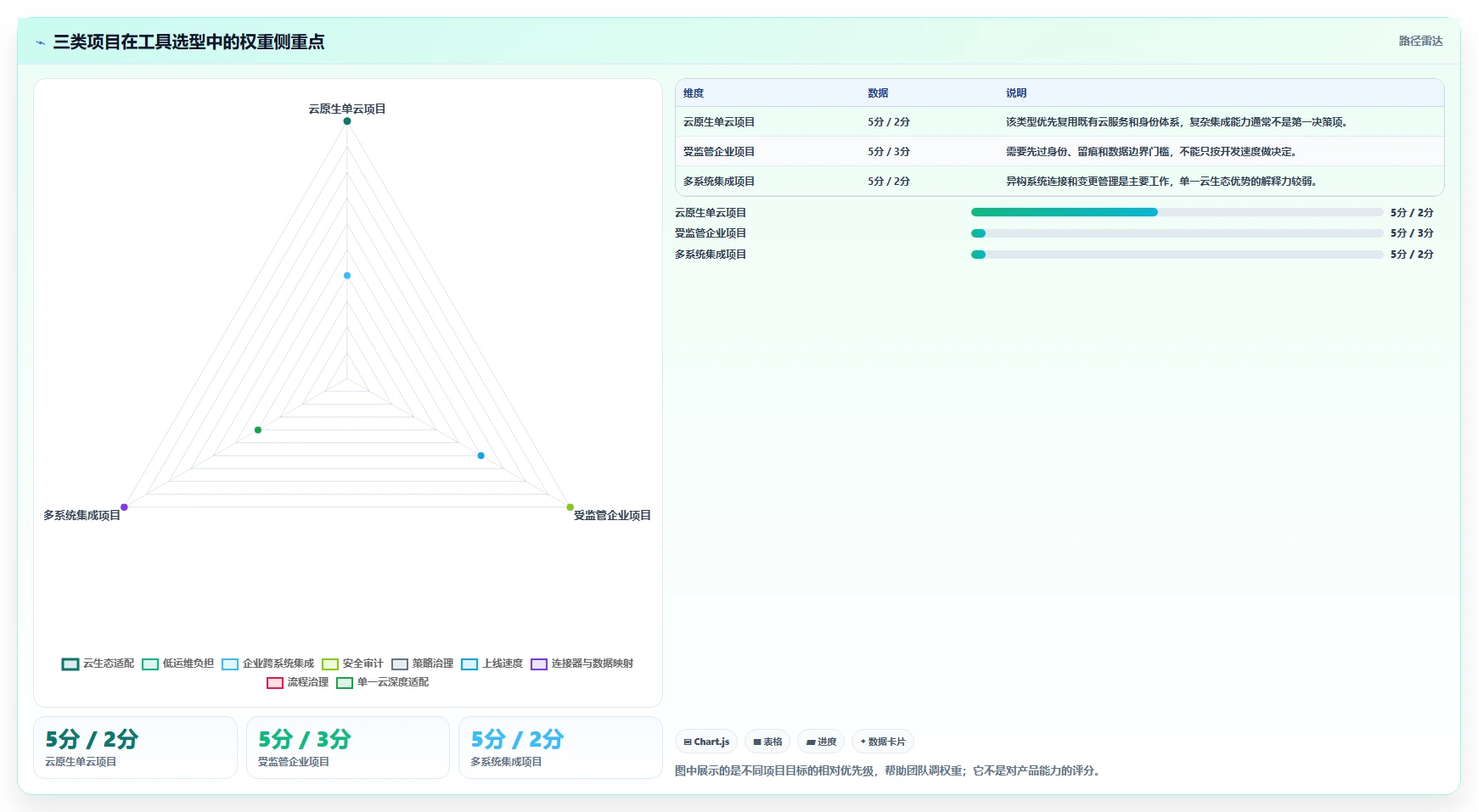Click the 多系统集成项目 radar axis label
Image resolution: width=1478 pixels, height=812 pixels.
point(82,515)
